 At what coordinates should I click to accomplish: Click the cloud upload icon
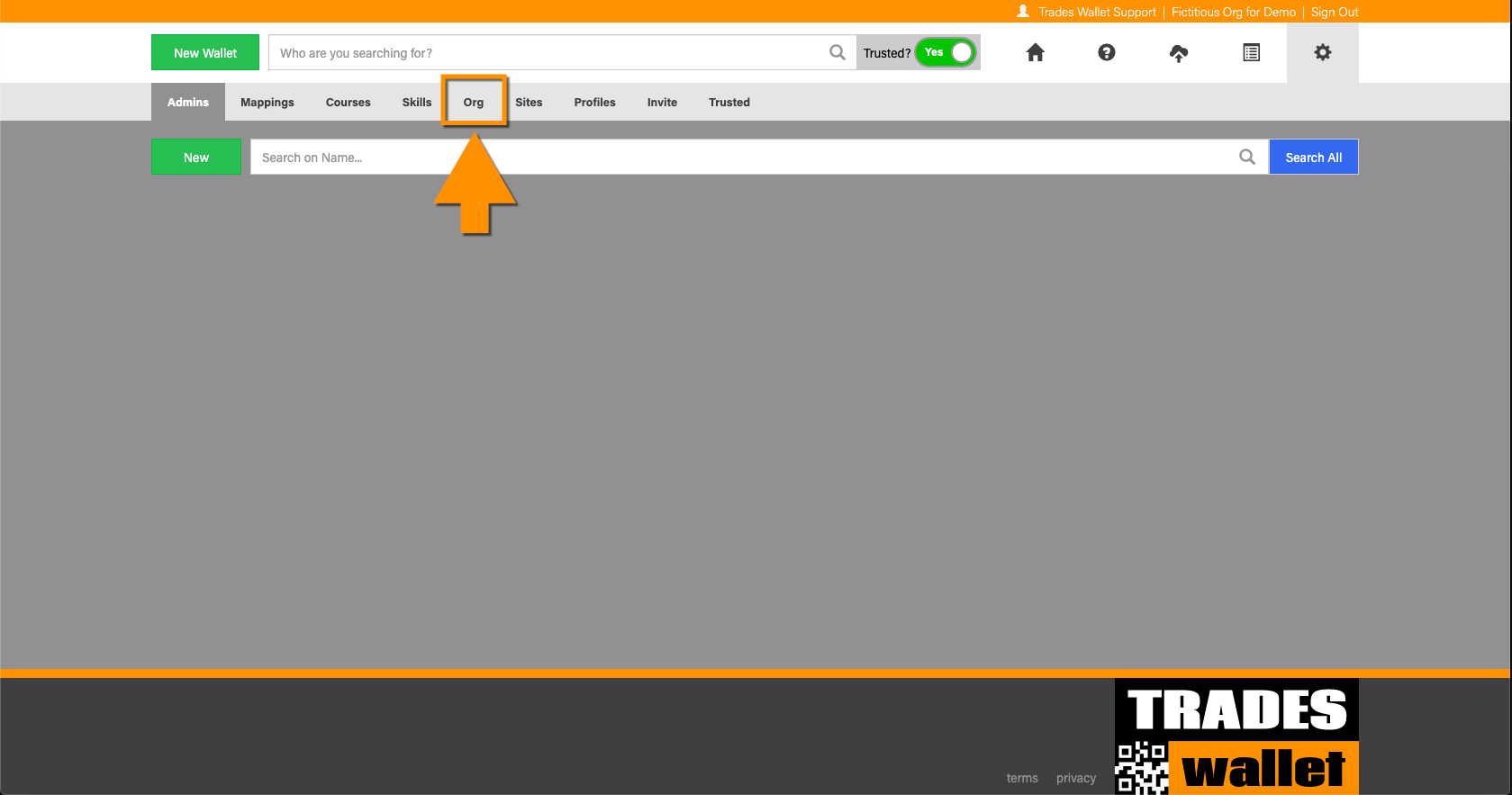pos(1178,53)
